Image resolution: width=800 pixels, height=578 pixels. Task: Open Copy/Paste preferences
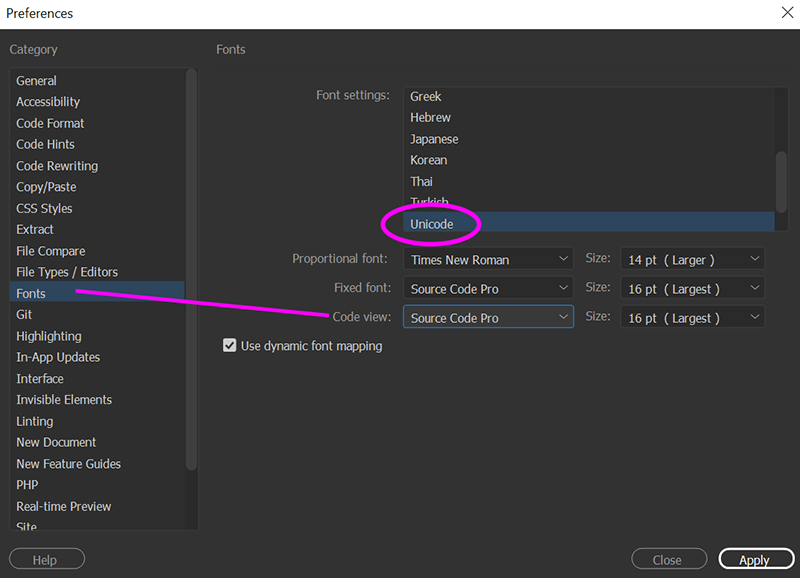[97, 187]
